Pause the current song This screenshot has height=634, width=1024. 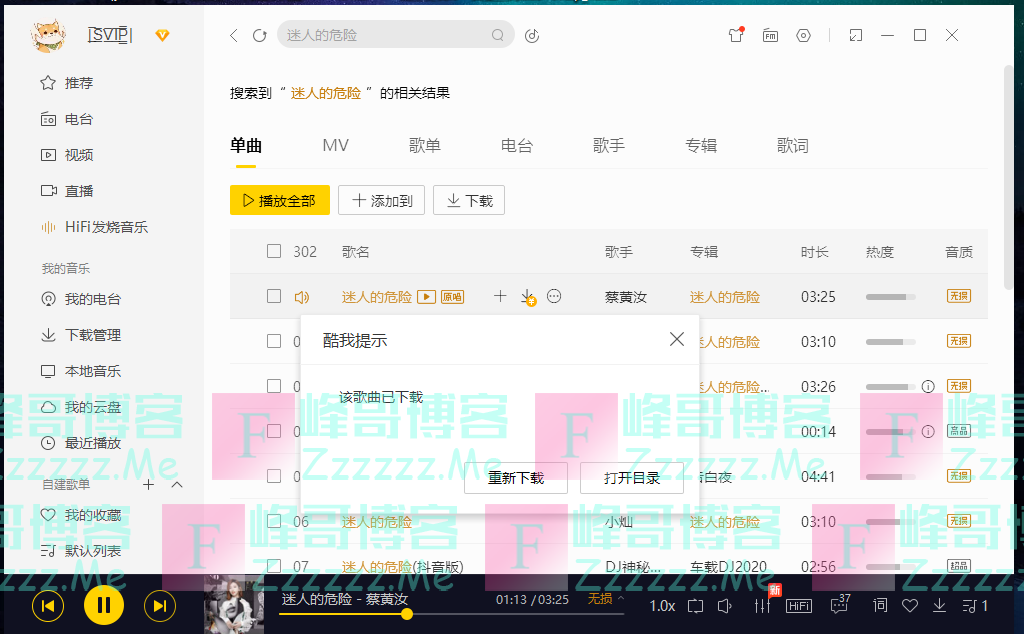[103, 605]
